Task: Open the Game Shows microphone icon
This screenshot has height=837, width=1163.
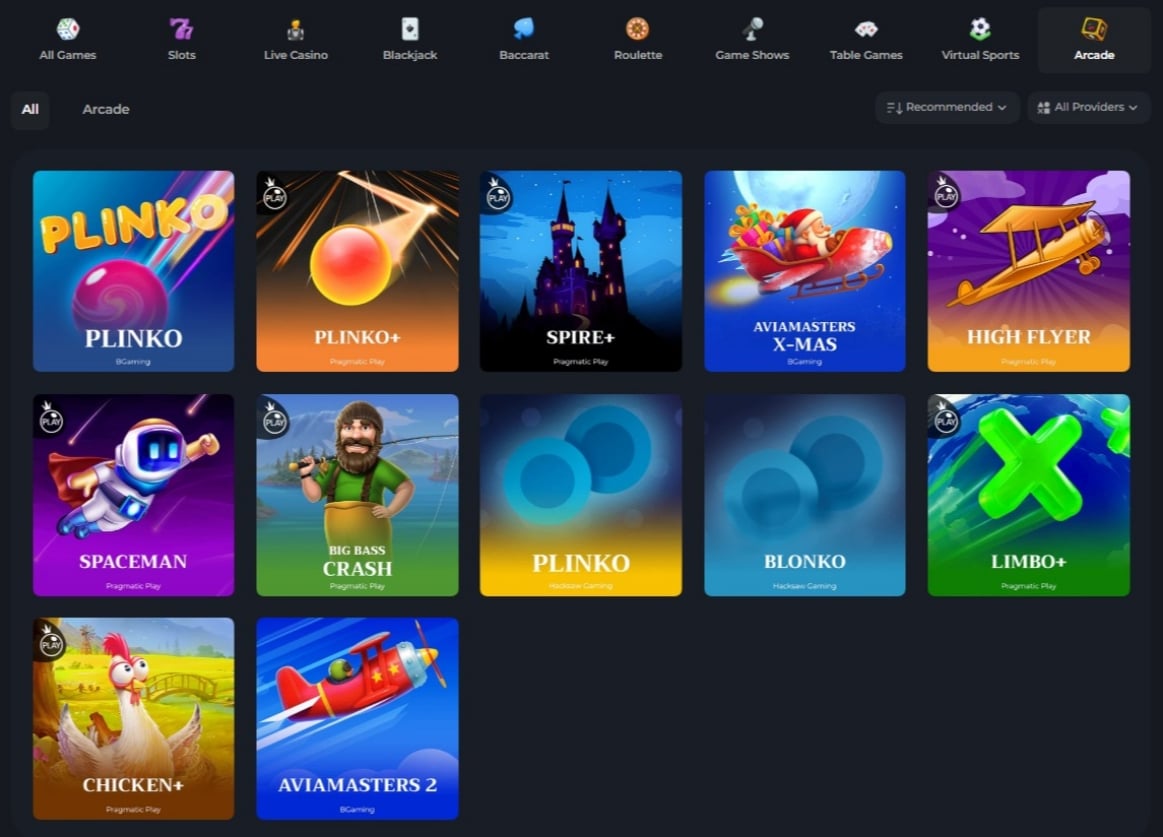Action: click(752, 29)
